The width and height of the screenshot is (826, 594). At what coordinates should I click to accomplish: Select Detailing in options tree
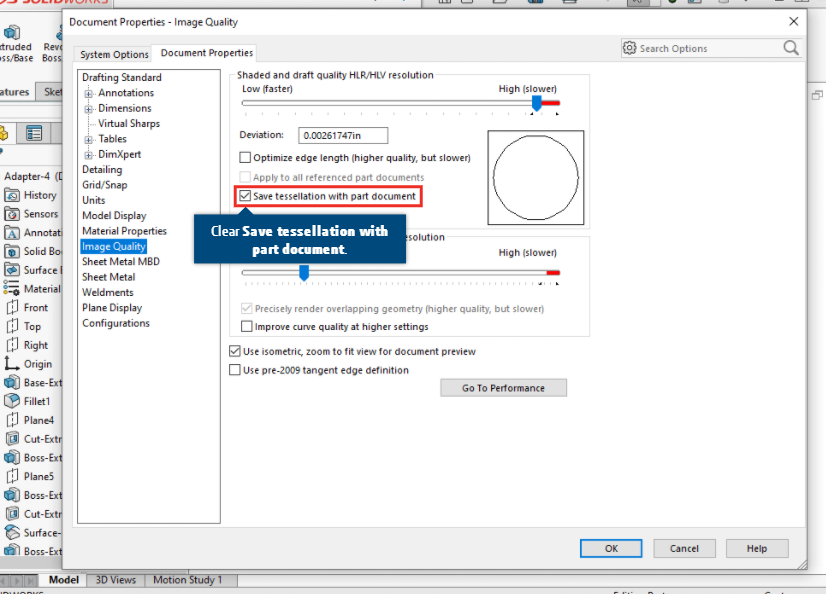[x=102, y=170]
